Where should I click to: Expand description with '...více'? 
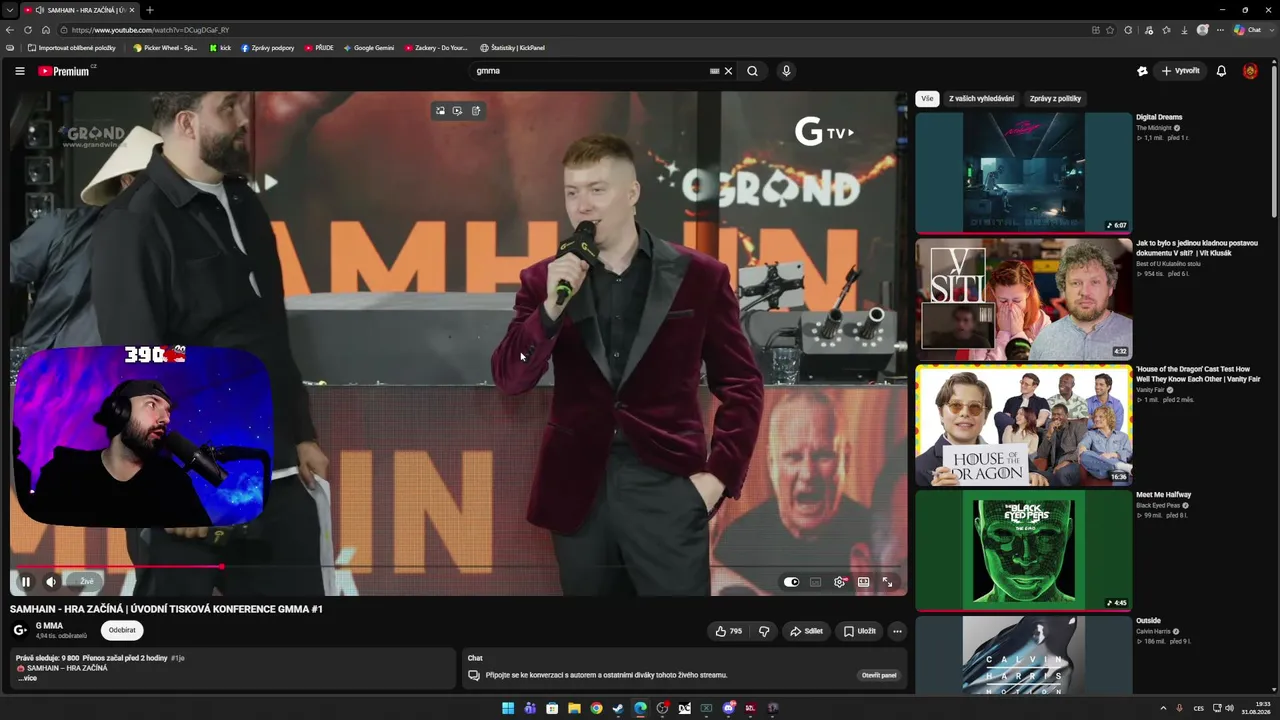(27, 678)
